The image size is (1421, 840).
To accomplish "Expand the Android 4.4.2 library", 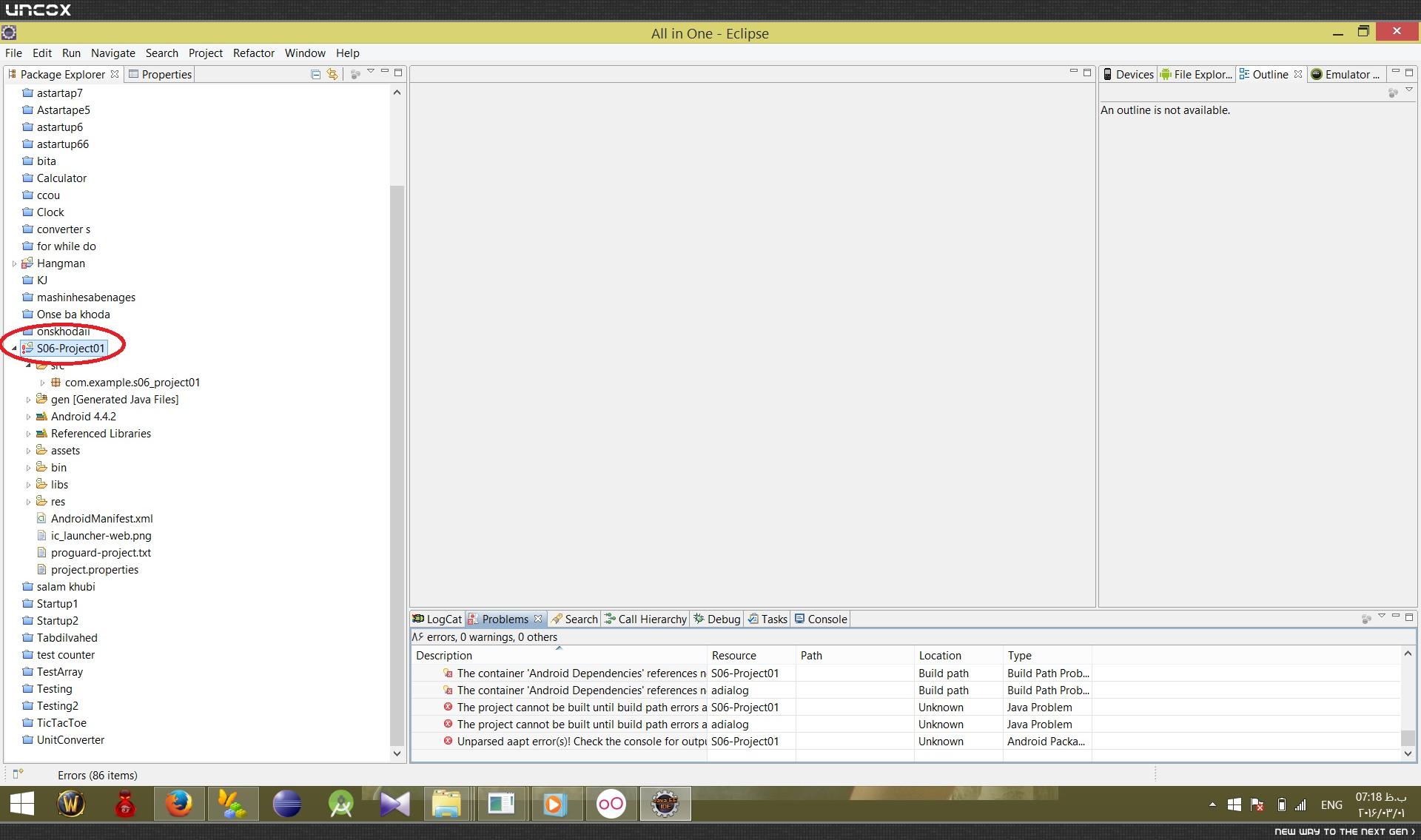I will 28,417.
